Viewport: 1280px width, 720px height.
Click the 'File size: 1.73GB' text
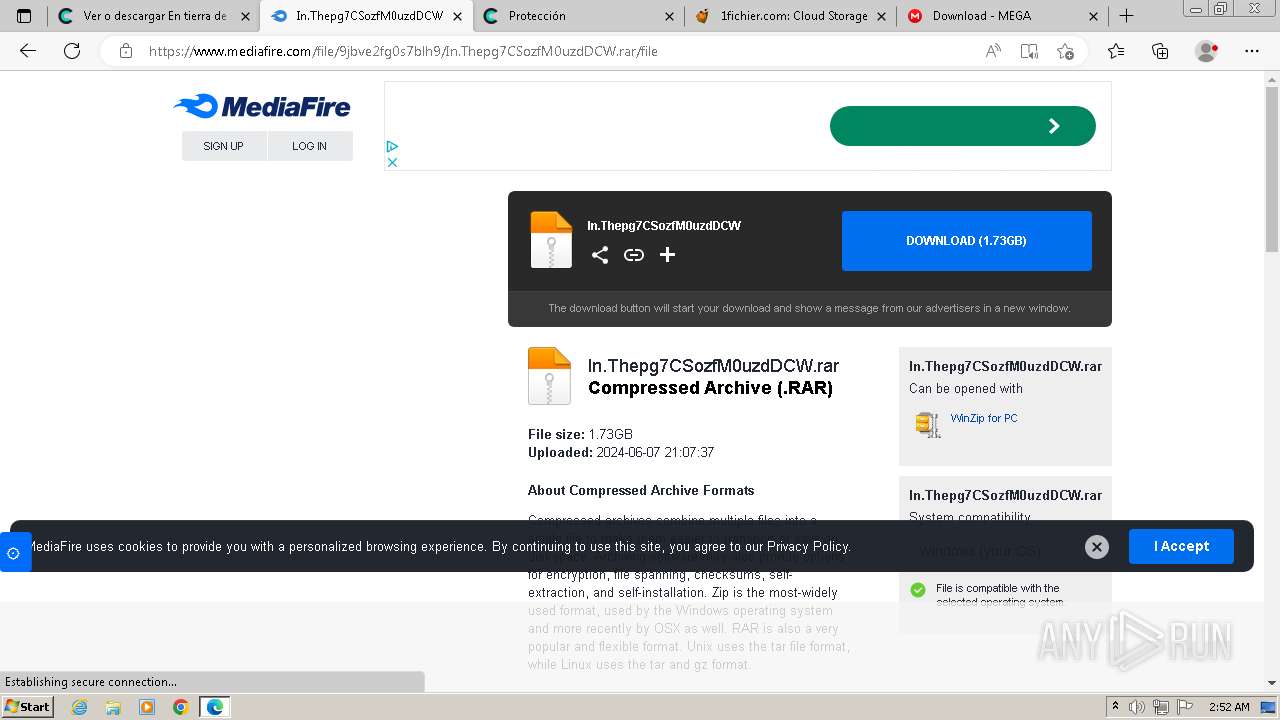click(x=580, y=434)
